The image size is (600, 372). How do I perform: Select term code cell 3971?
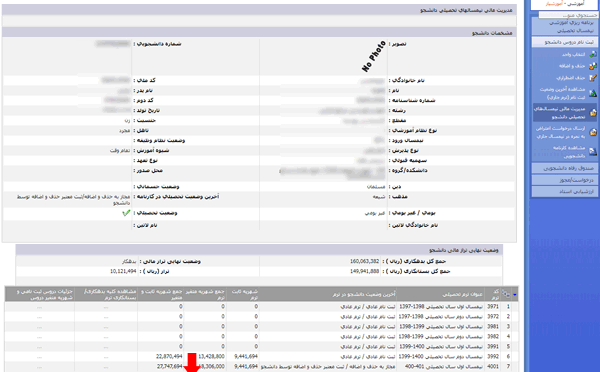493,307
